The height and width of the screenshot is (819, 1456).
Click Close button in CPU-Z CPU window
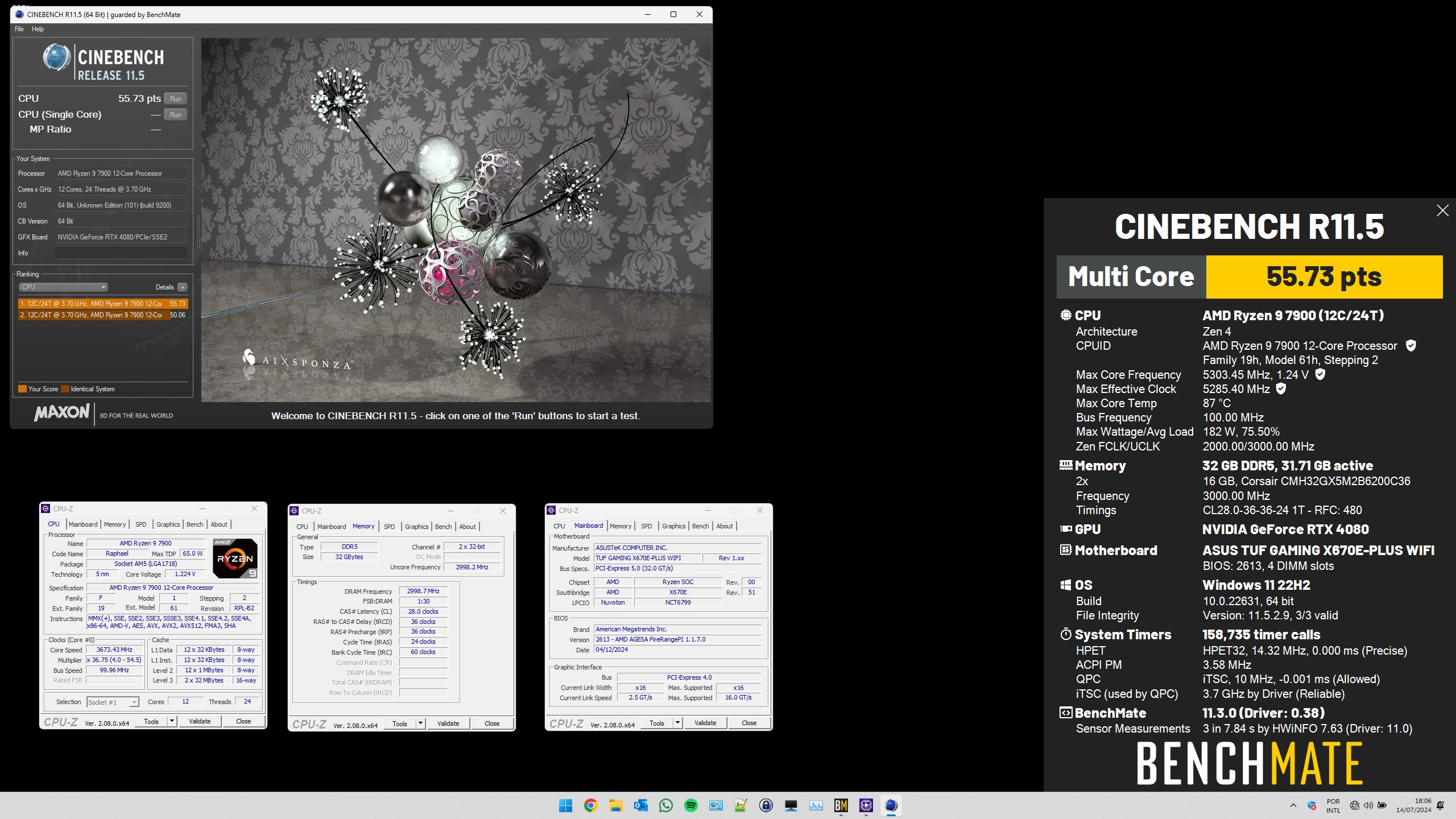(243, 721)
